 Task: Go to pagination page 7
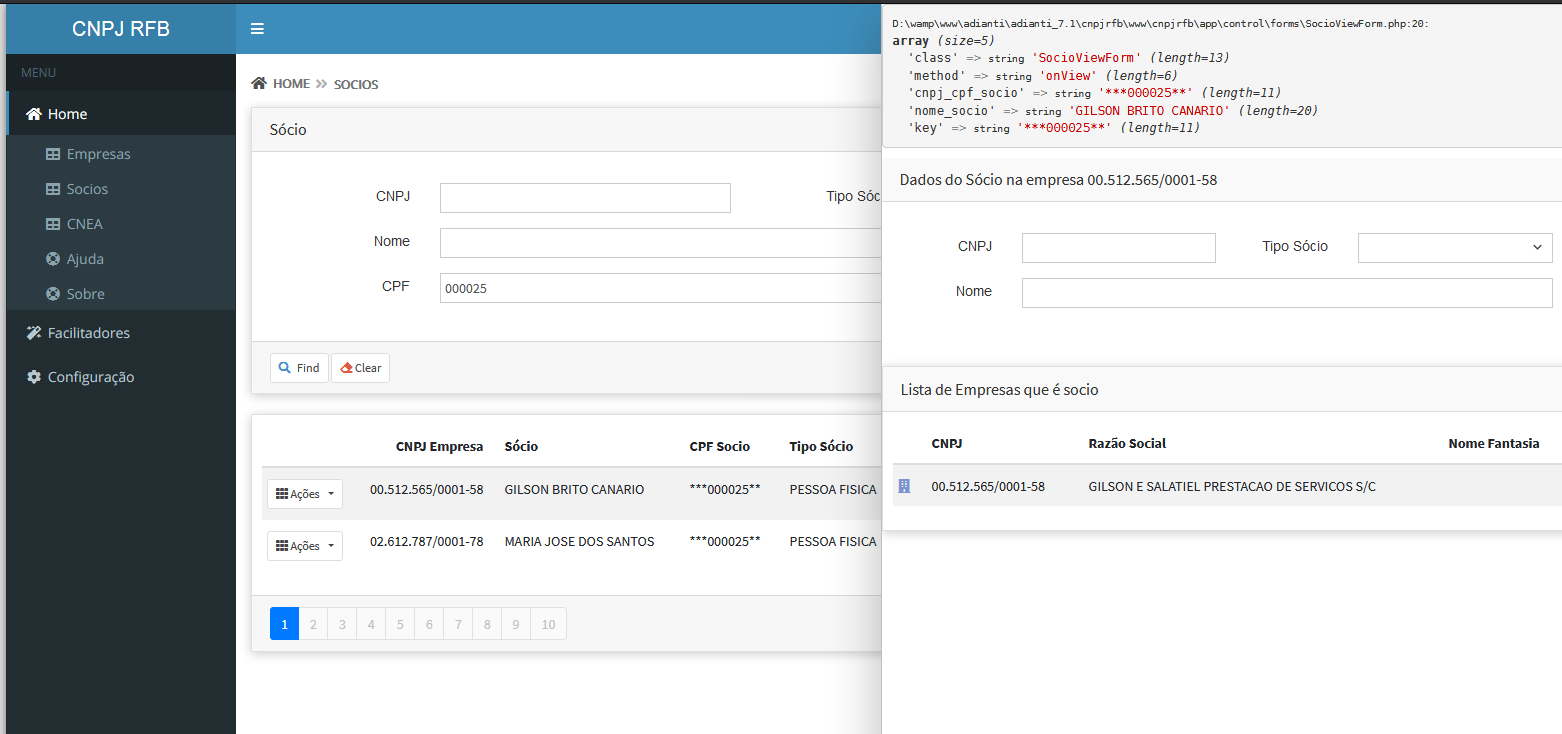pos(458,624)
